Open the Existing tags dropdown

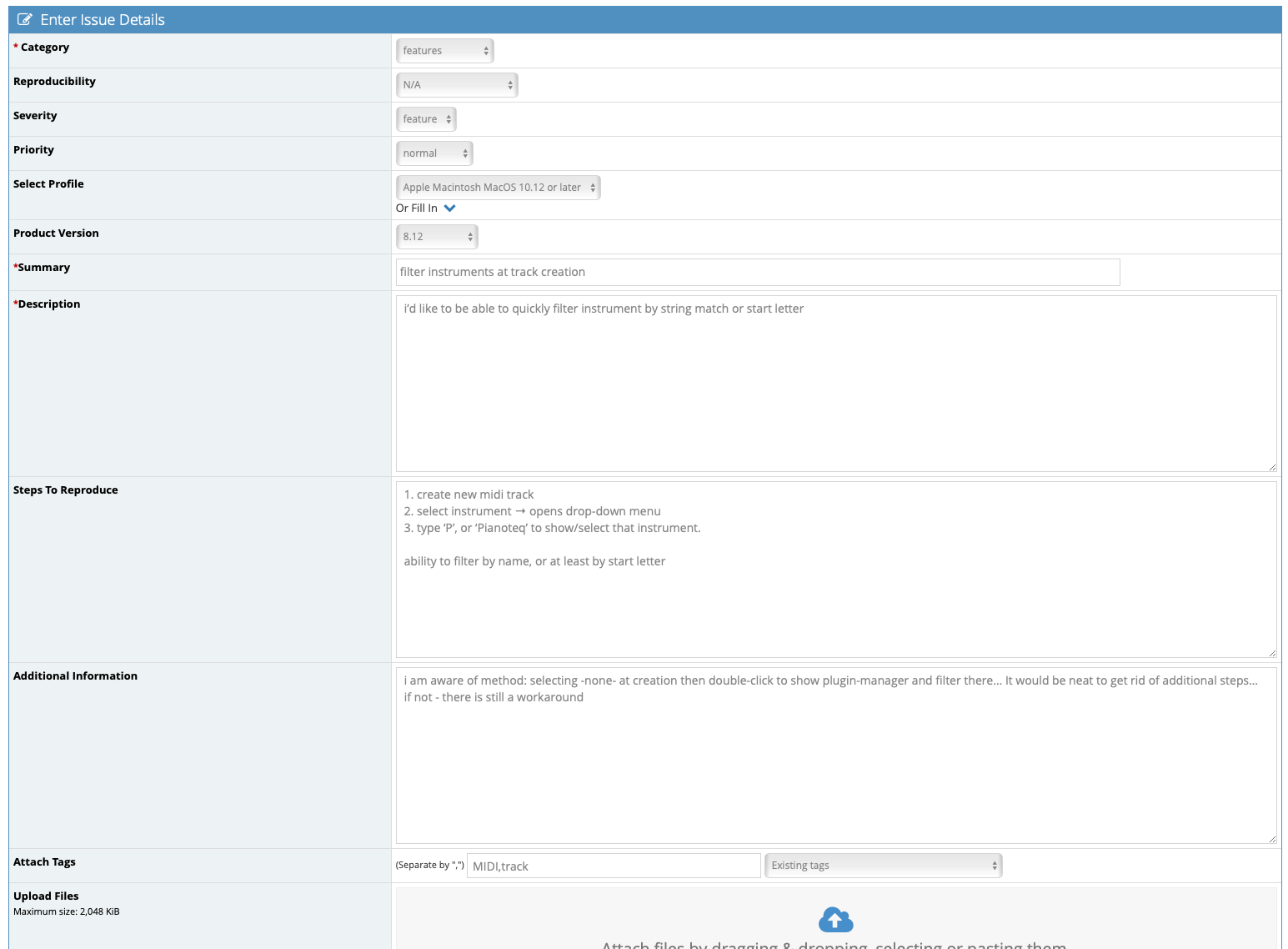click(x=883, y=866)
